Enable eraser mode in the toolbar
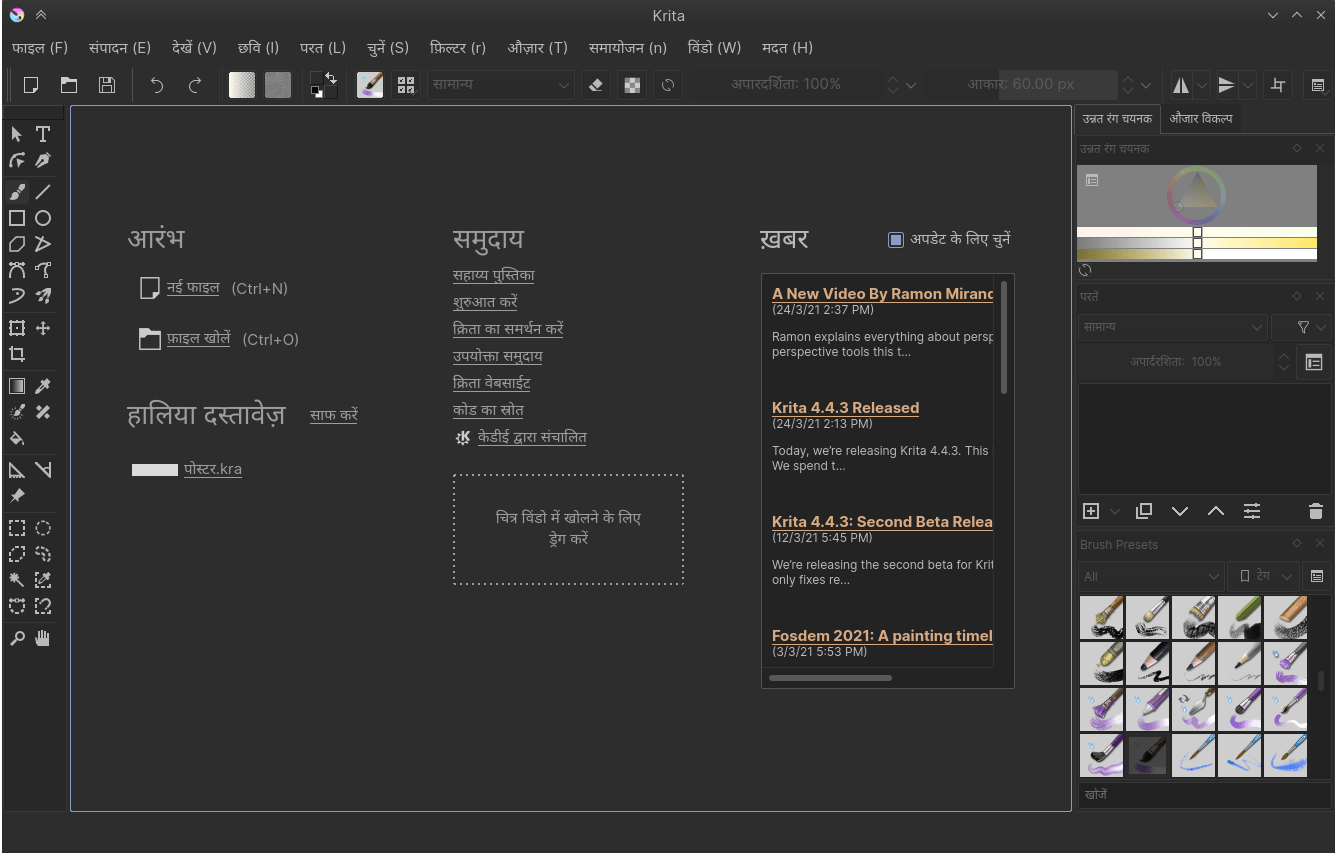Screen dimensions: 1335x853 click(595, 85)
